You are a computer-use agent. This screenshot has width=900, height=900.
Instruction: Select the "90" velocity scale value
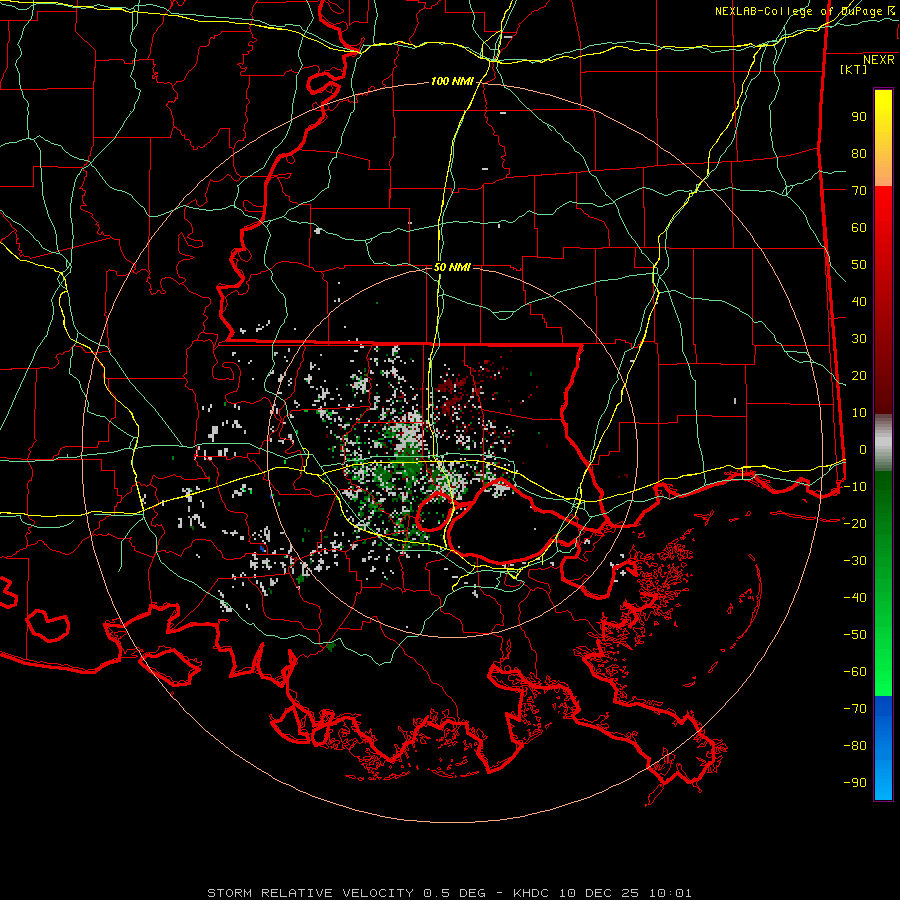click(x=859, y=117)
